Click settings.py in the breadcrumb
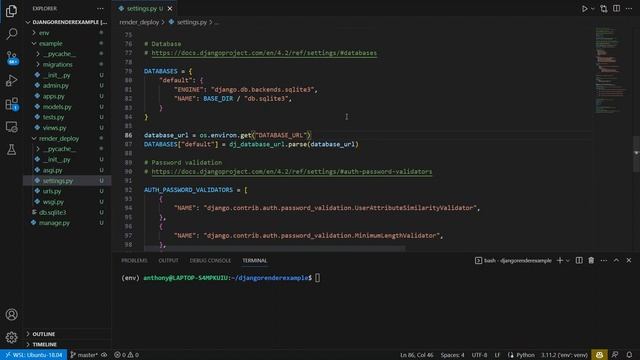This screenshot has height=360, width=640. click(x=192, y=22)
